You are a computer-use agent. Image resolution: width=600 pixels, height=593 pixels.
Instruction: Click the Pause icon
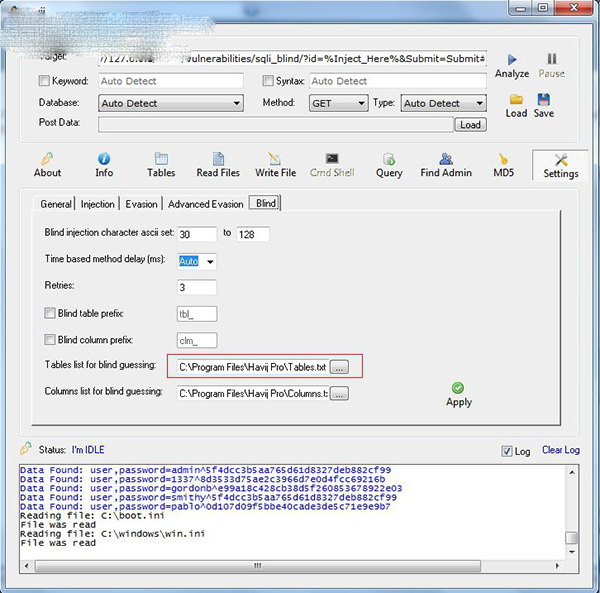pyautogui.click(x=552, y=59)
